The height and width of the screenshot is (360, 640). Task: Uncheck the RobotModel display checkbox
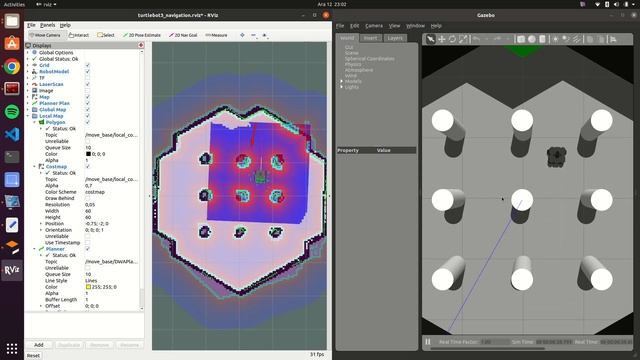click(x=87, y=71)
